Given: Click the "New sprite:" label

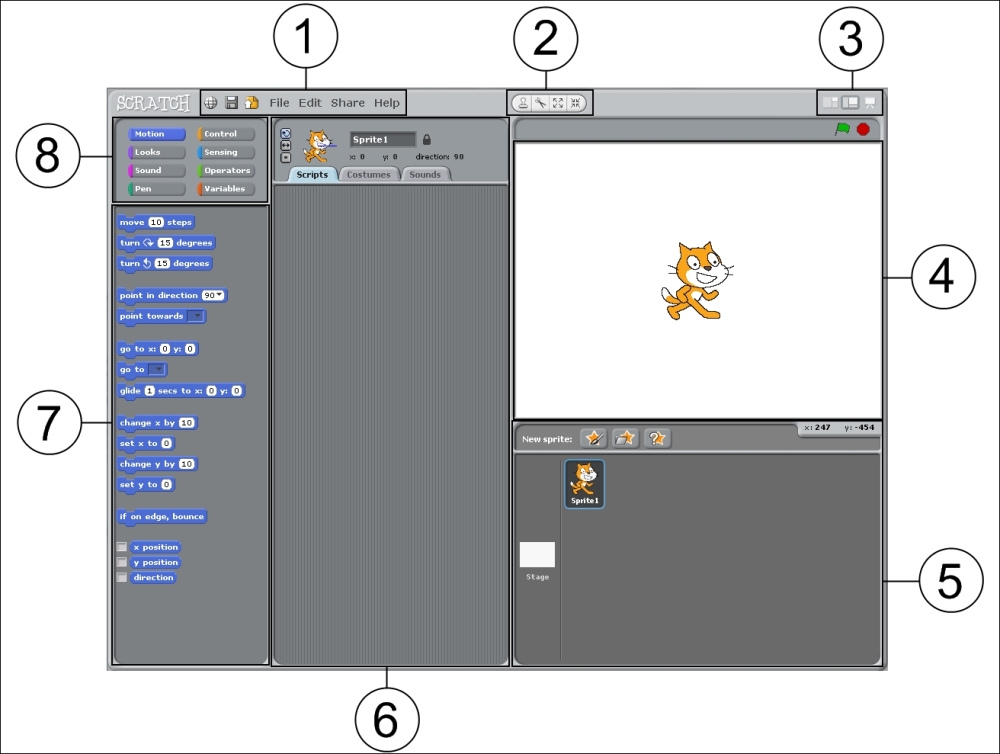Looking at the screenshot, I should click(547, 439).
